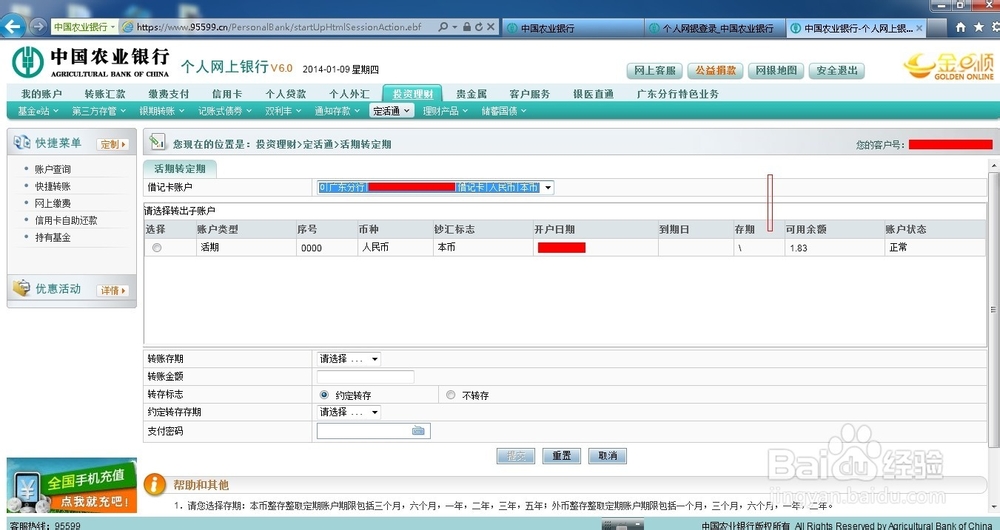Click the 定制 button in 快捷菜单

tap(113, 144)
